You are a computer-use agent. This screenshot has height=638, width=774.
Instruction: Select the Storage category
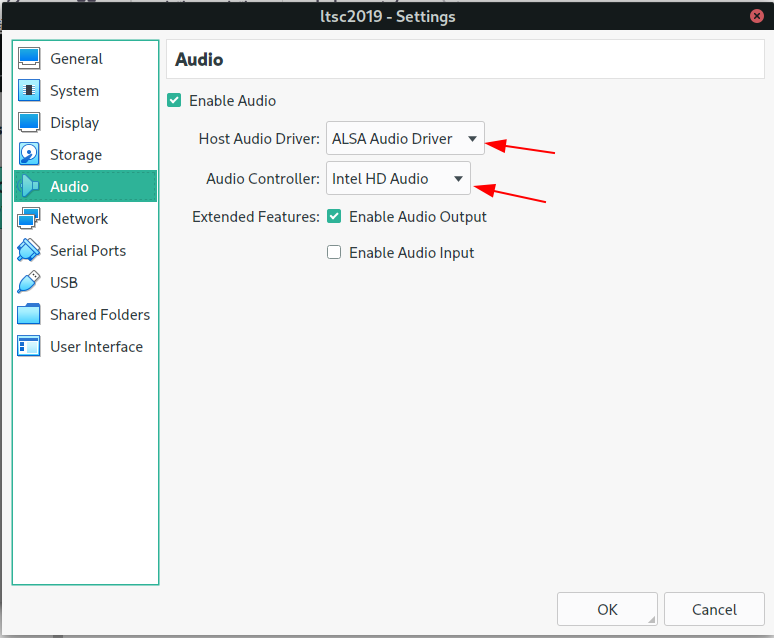click(x=85, y=154)
